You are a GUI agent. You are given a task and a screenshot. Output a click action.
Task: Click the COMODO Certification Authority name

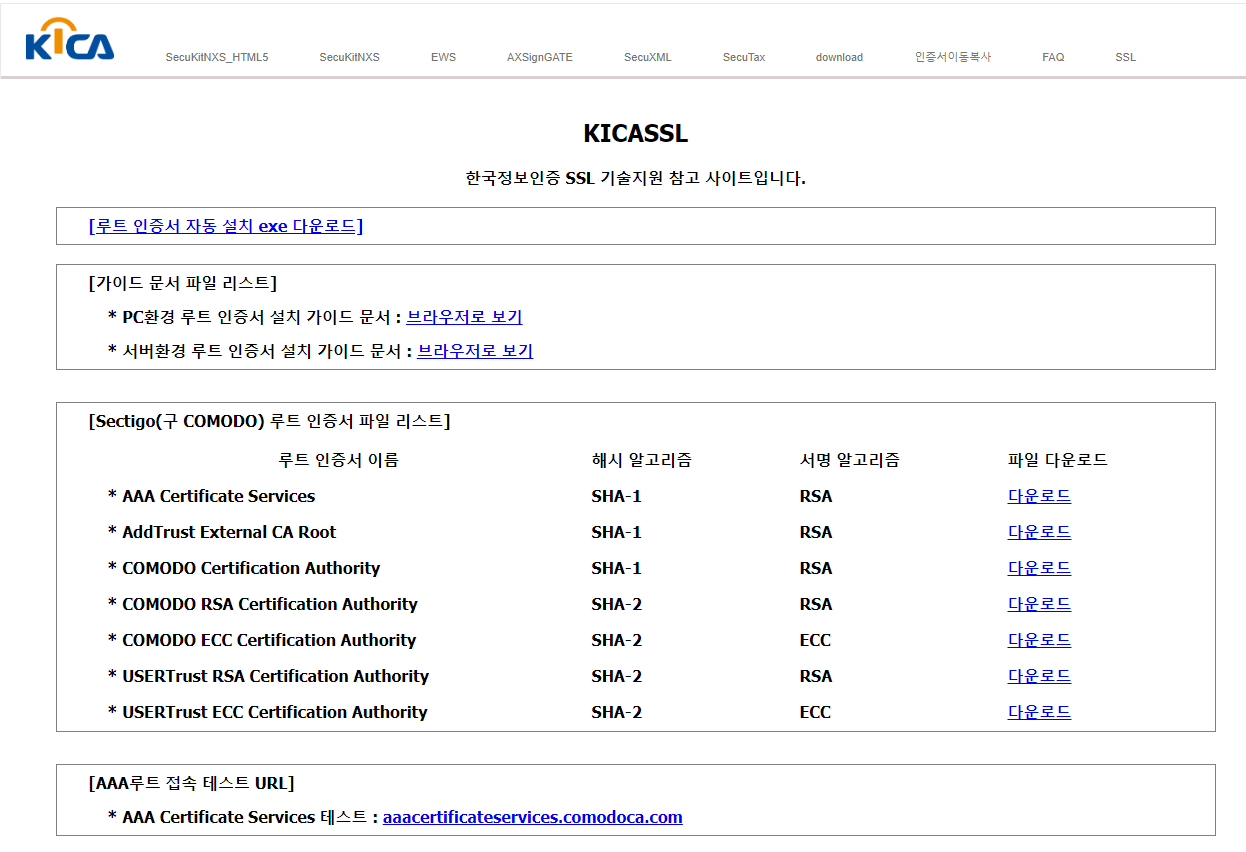[x=251, y=568]
